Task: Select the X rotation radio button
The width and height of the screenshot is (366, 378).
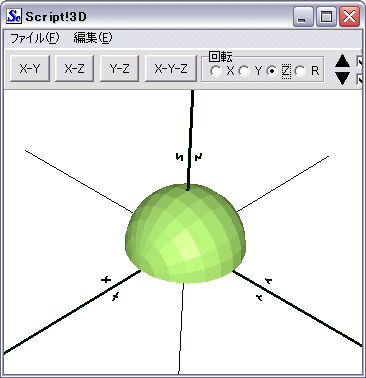Action: (x=216, y=71)
